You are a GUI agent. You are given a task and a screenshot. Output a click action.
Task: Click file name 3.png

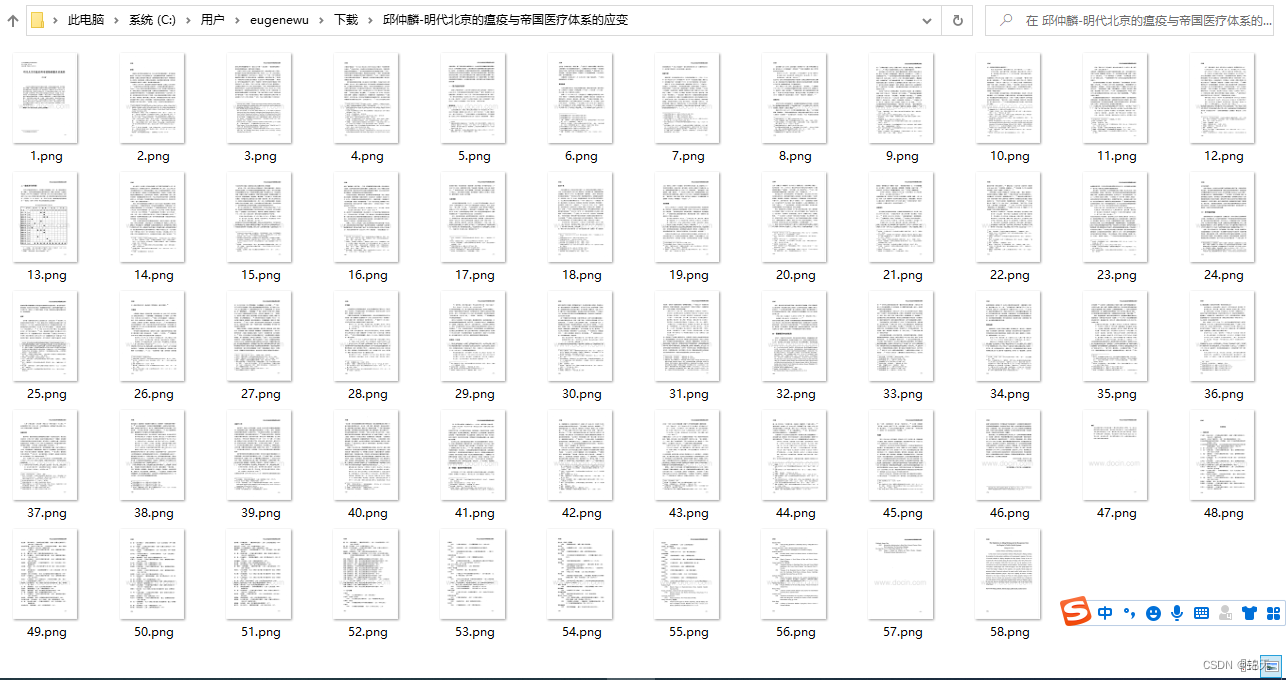(x=260, y=156)
